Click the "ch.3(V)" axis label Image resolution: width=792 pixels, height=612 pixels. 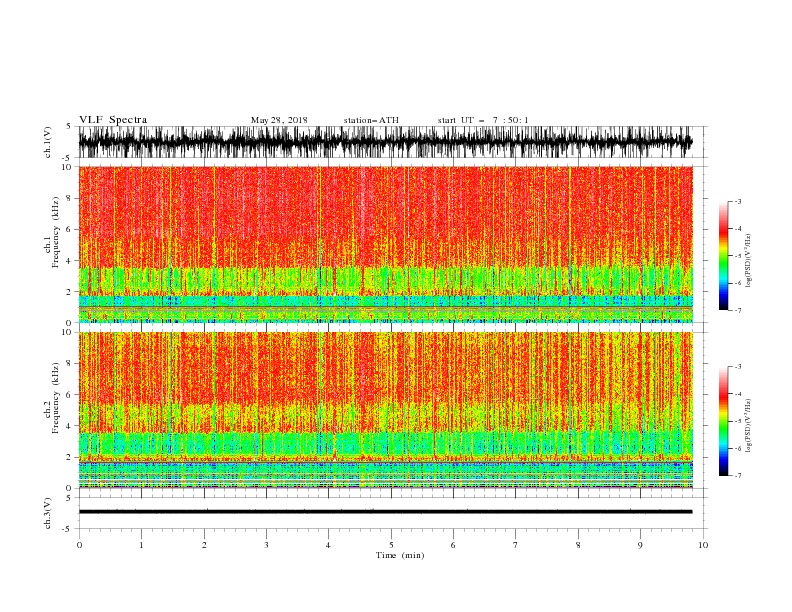coord(48,513)
